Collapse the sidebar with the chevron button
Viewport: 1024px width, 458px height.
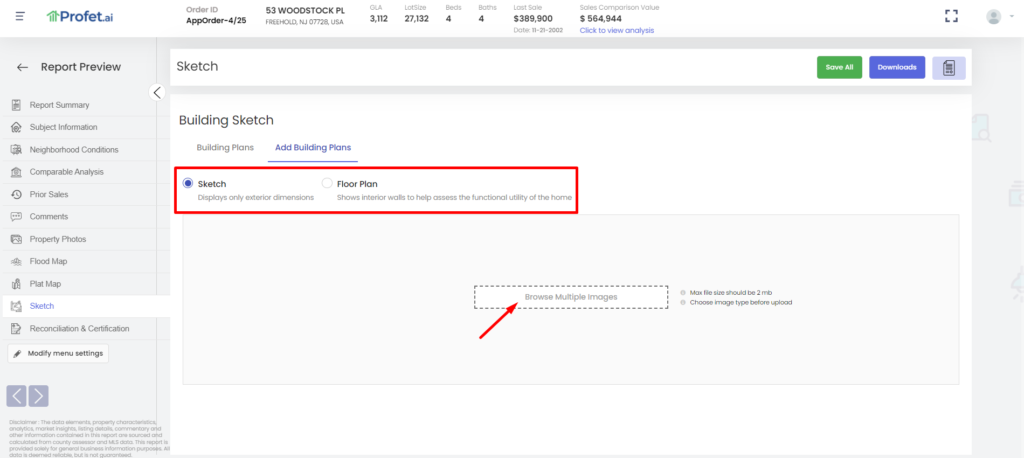tap(157, 92)
